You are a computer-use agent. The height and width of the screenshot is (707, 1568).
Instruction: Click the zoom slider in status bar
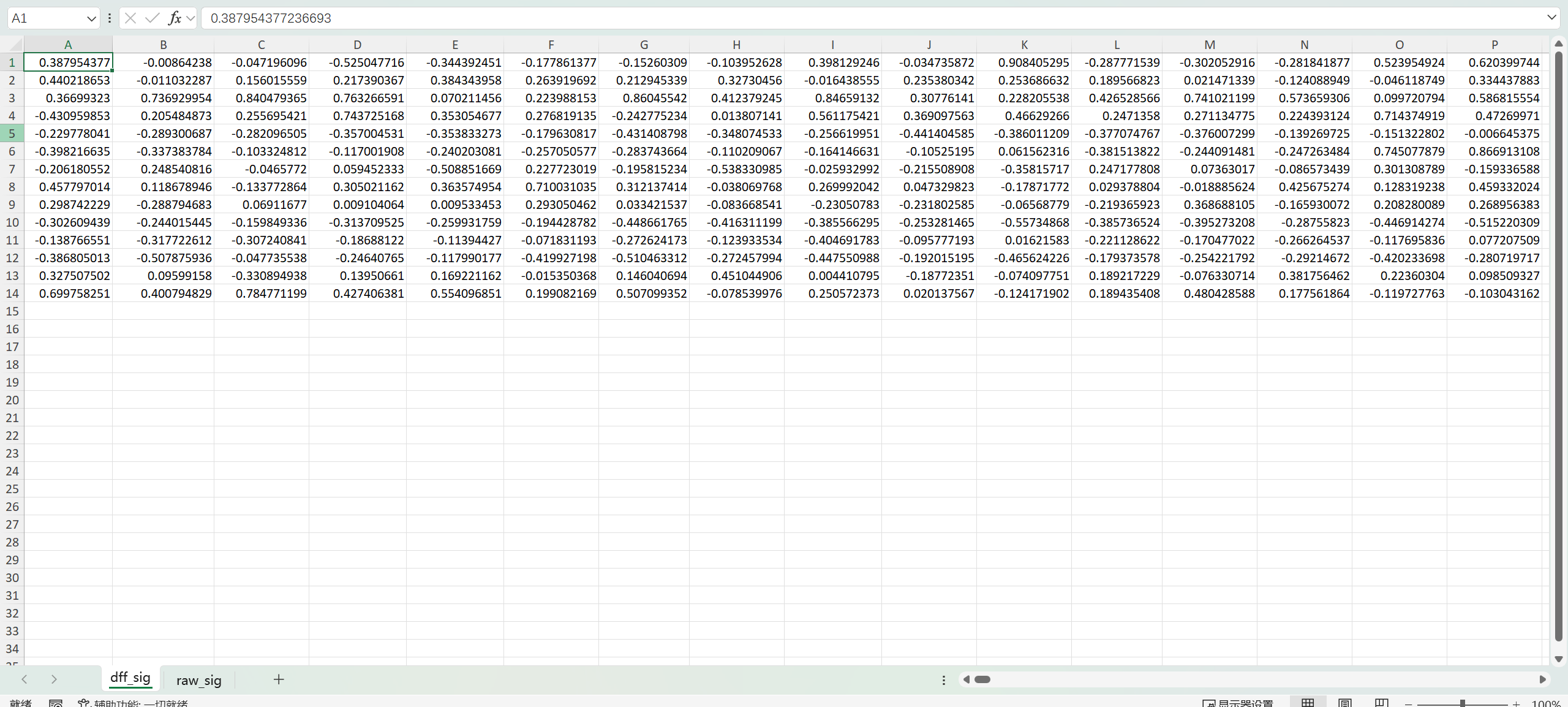[1462, 703]
